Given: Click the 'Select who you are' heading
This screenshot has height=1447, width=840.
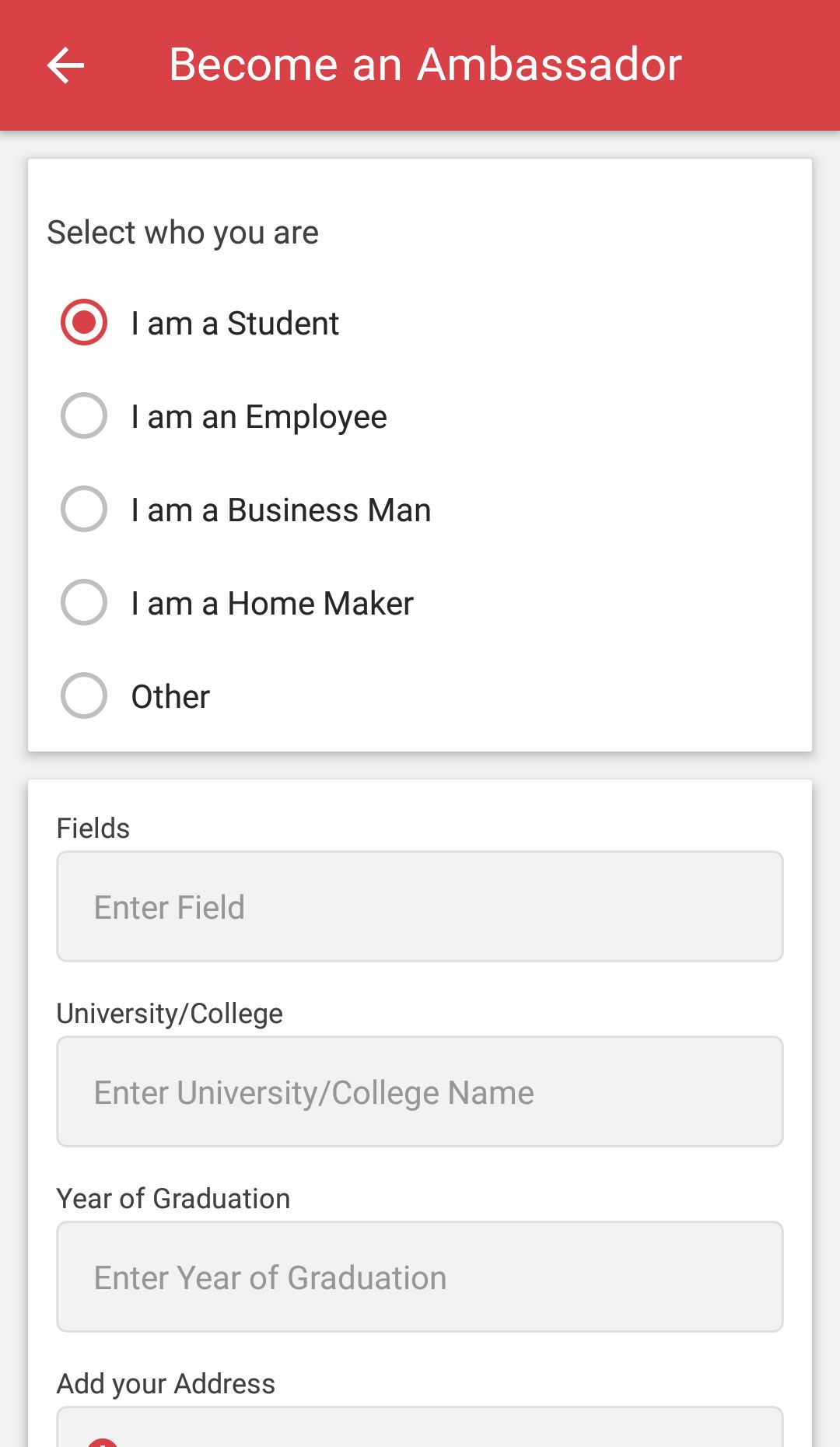Looking at the screenshot, I should click(x=183, y=233).
